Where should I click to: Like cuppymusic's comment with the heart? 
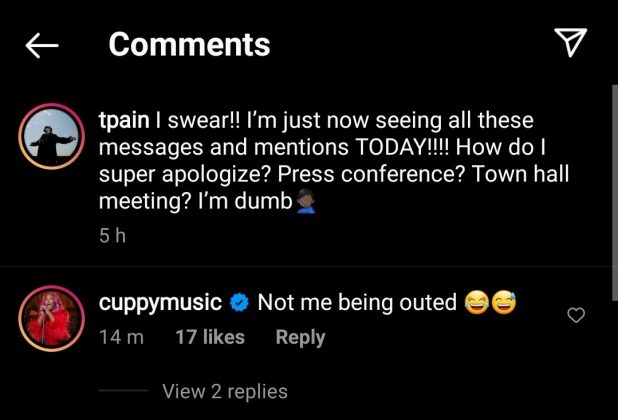point(576,316)
